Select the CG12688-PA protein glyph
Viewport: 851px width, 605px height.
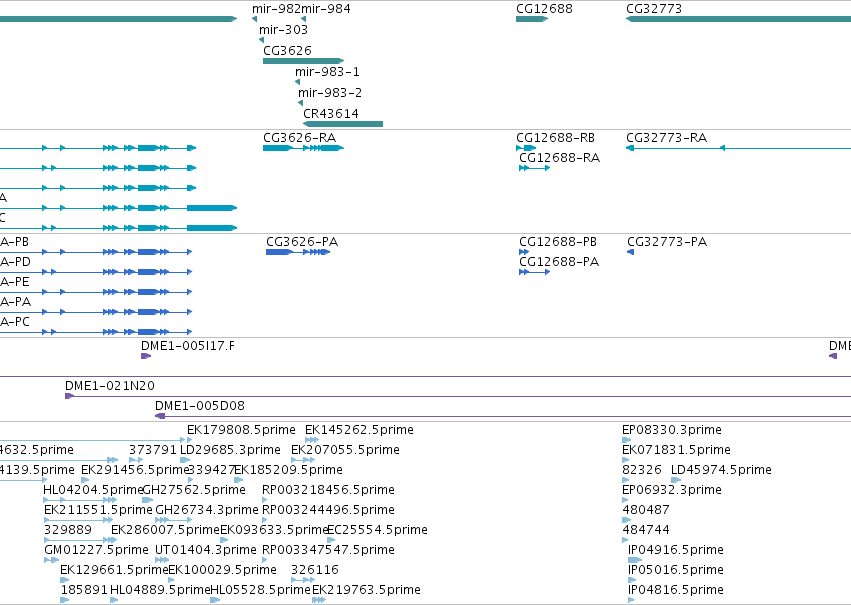pyautogui.click(x=535, y=272)
